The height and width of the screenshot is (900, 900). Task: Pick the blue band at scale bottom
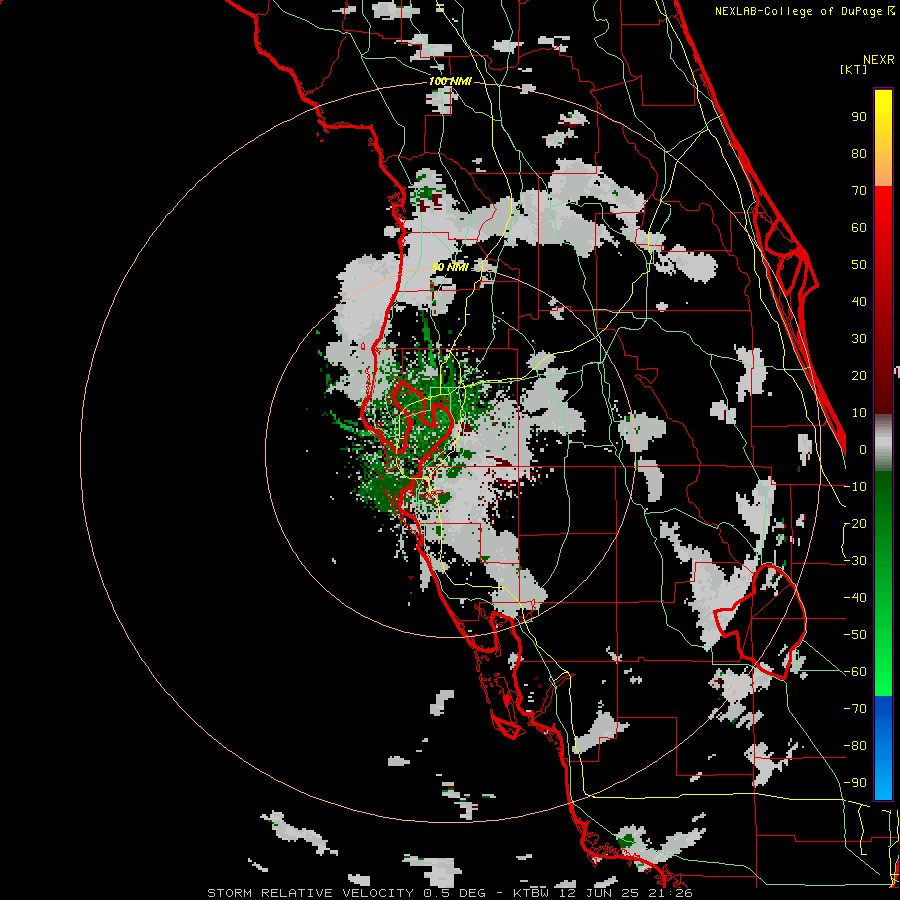[x=883, y=747]
